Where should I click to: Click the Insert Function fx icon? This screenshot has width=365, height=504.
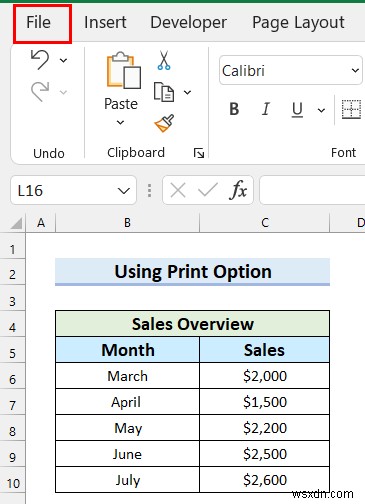(x=238, y=190)
